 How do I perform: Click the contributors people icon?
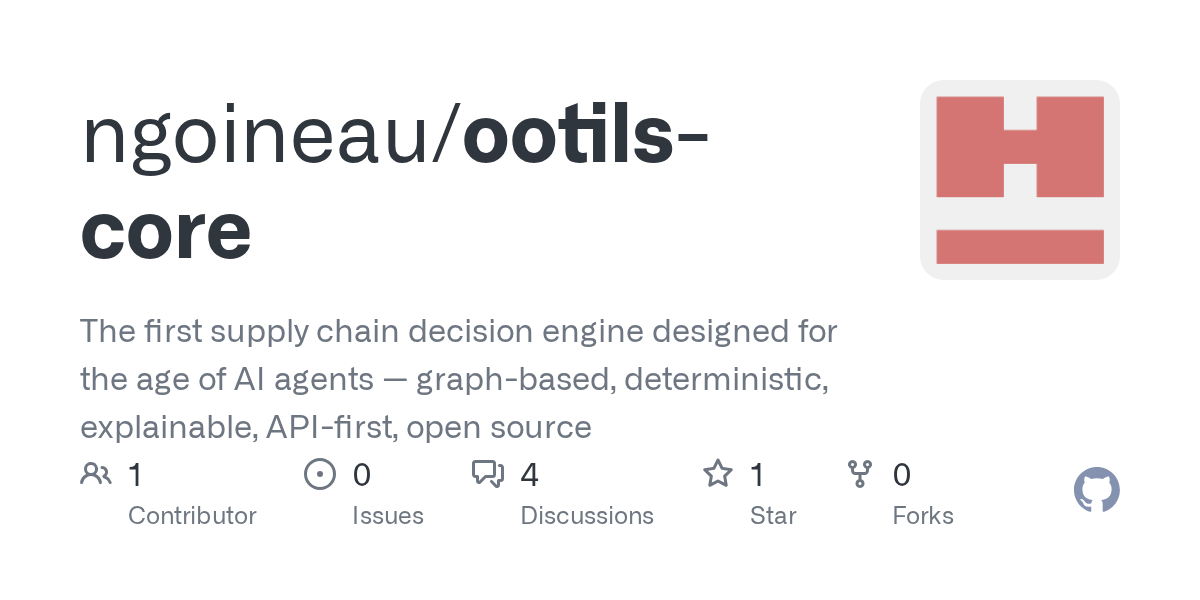coord(96,474)
